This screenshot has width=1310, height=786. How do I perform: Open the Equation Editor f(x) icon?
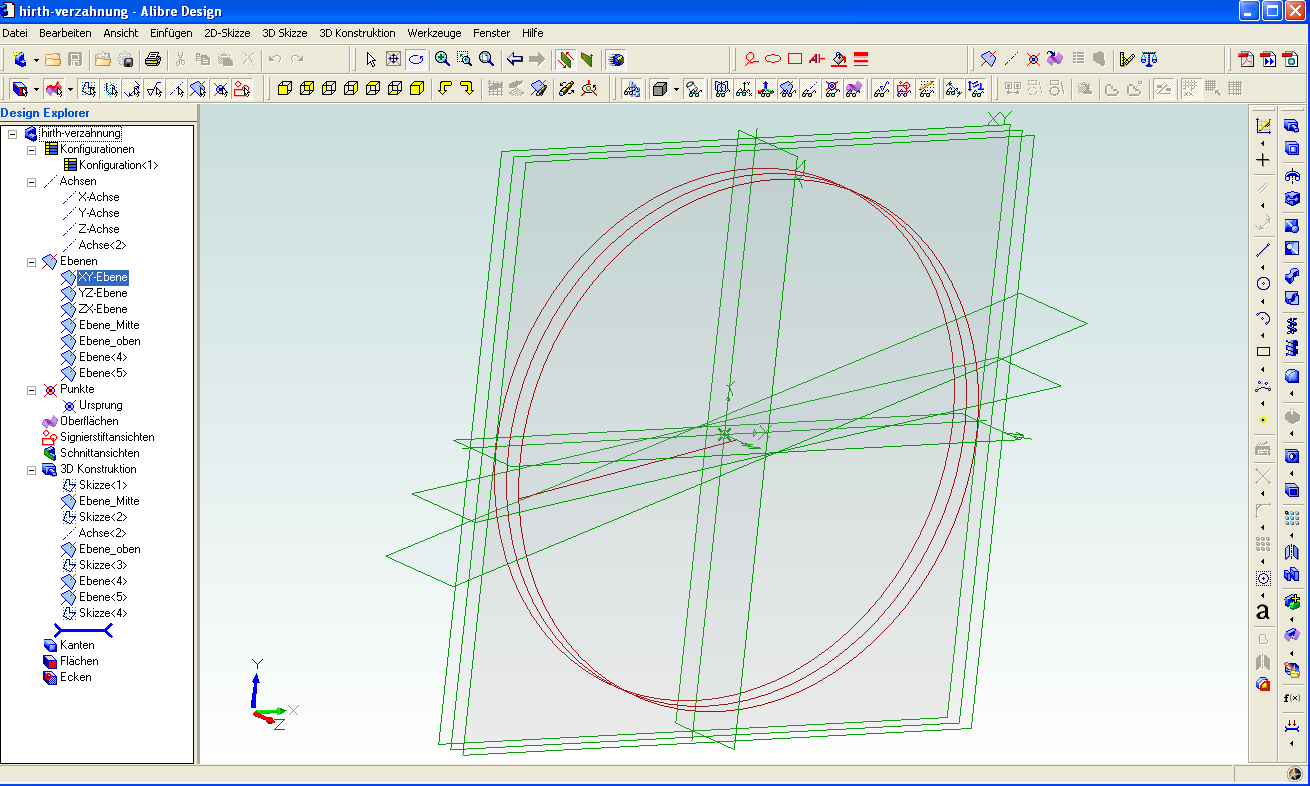point(1292,697)
